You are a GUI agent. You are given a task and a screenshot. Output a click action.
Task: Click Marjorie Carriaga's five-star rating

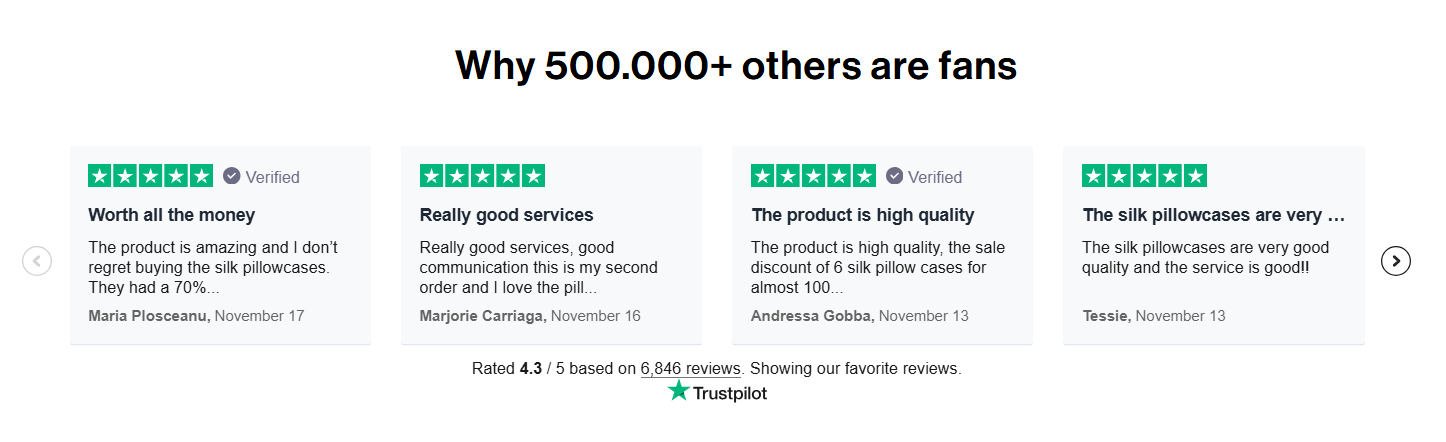click(482, 176)
